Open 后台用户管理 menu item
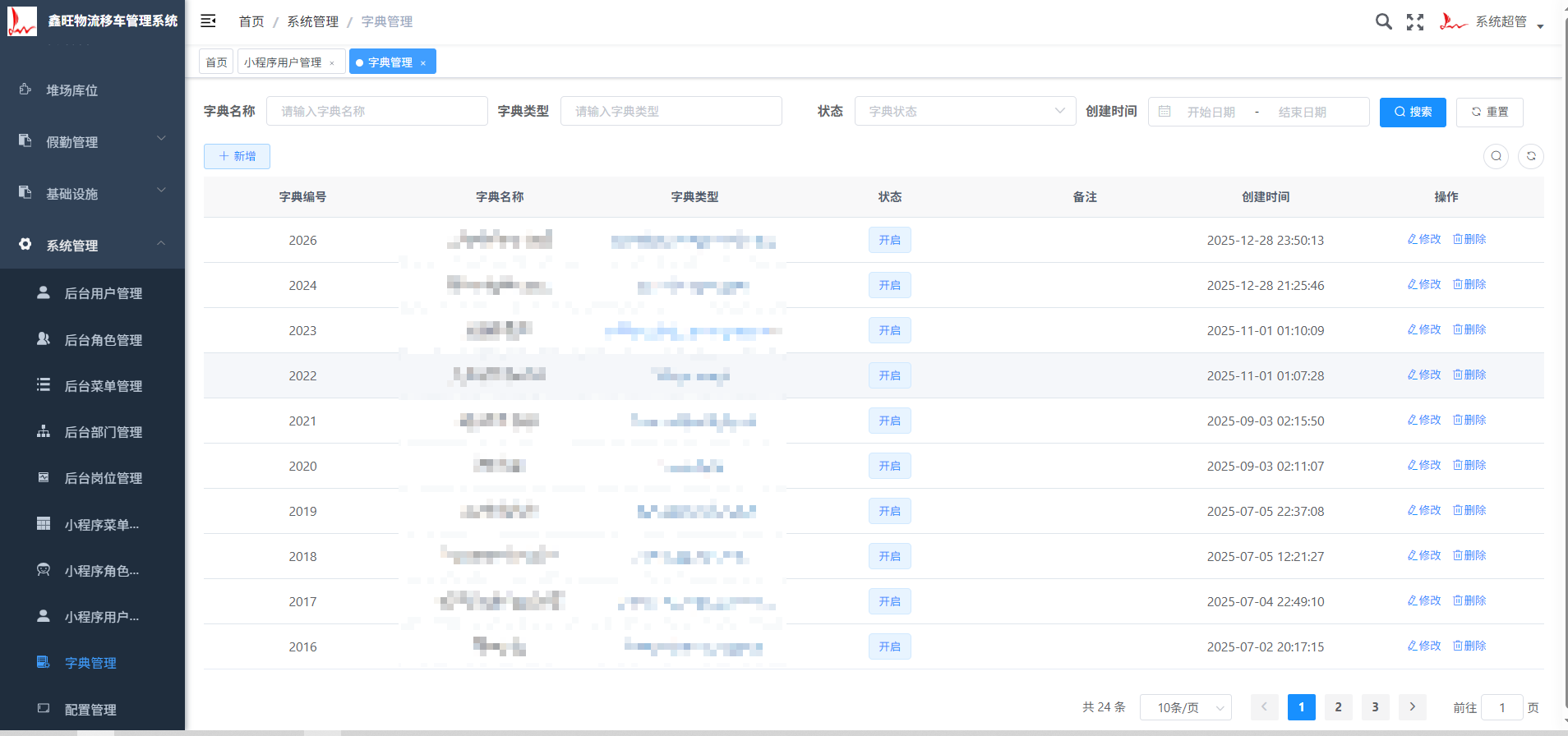 click(x=92, y=293)
